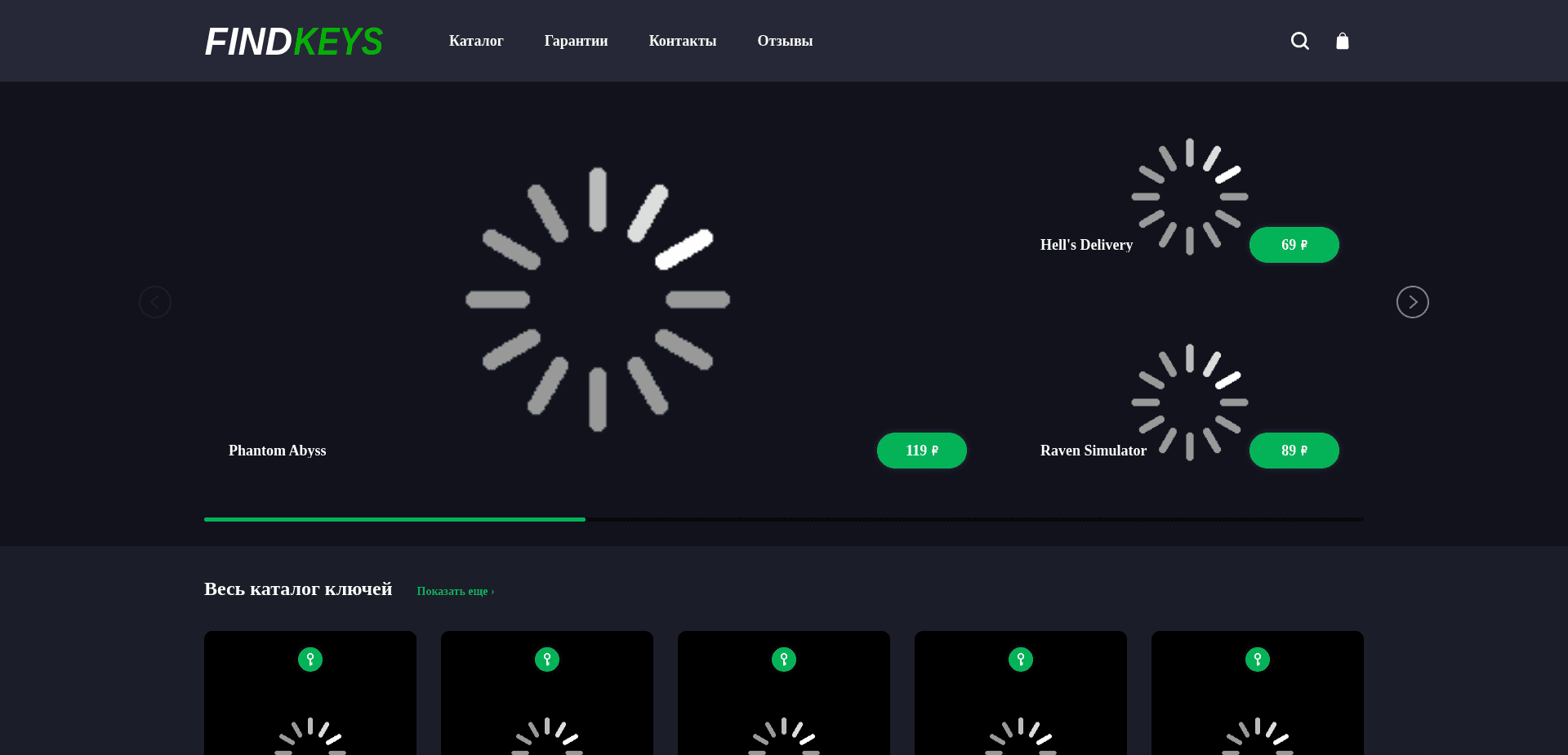Click the 69 ₽ price button for Hell's Delivery
This screenshot has height=755, width=1568.
pos(1294,244)
